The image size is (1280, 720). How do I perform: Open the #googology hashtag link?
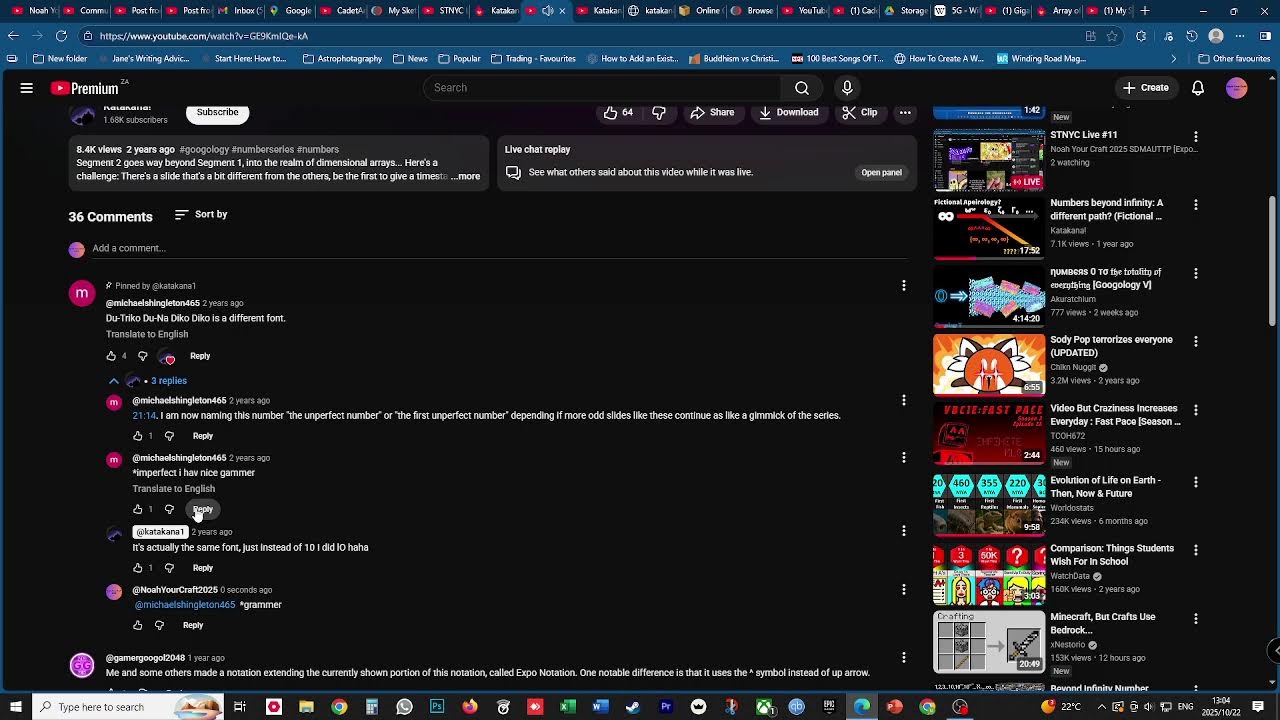(x=204, y=150)
